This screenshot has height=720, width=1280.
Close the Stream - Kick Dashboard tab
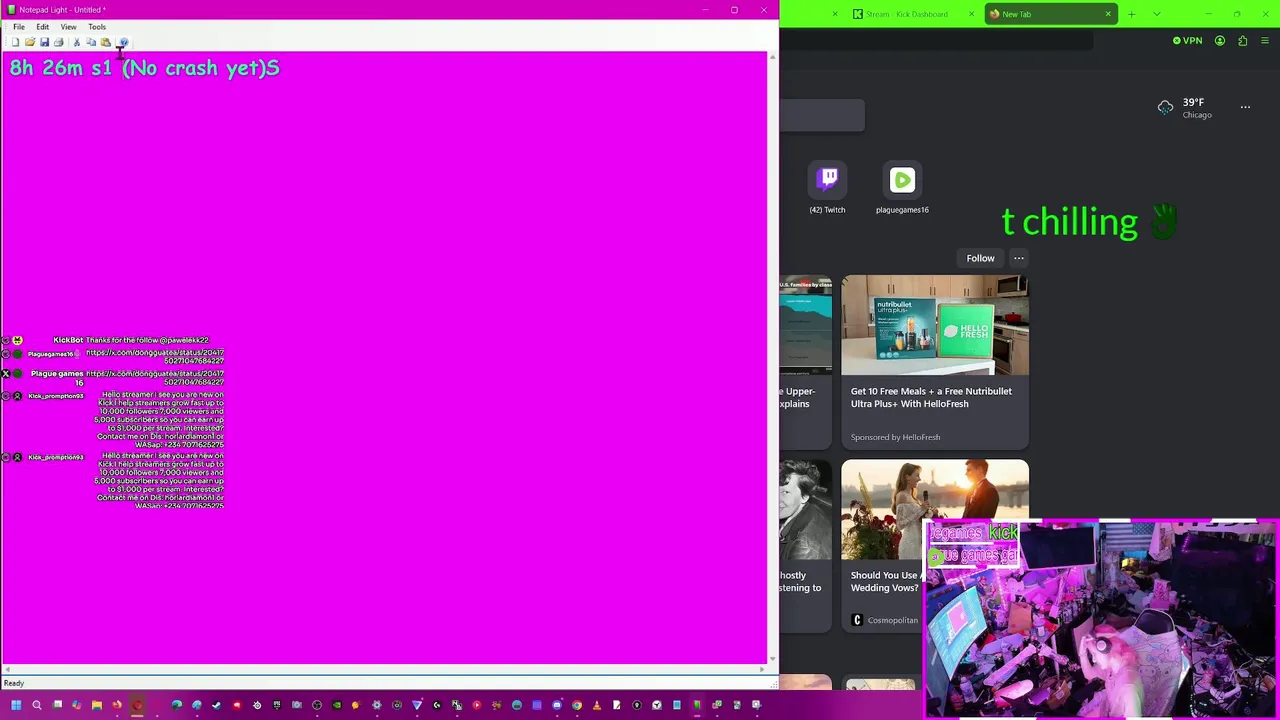coord(971,14)
